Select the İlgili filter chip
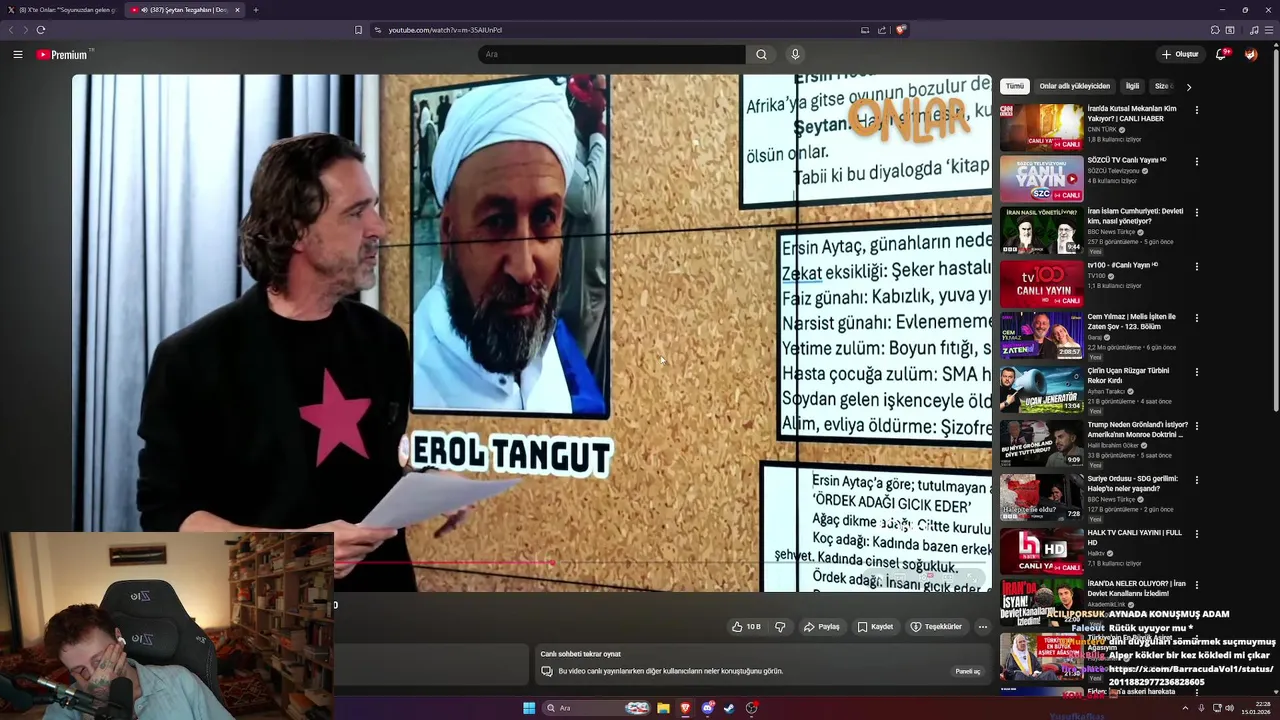 (1132, 86)
